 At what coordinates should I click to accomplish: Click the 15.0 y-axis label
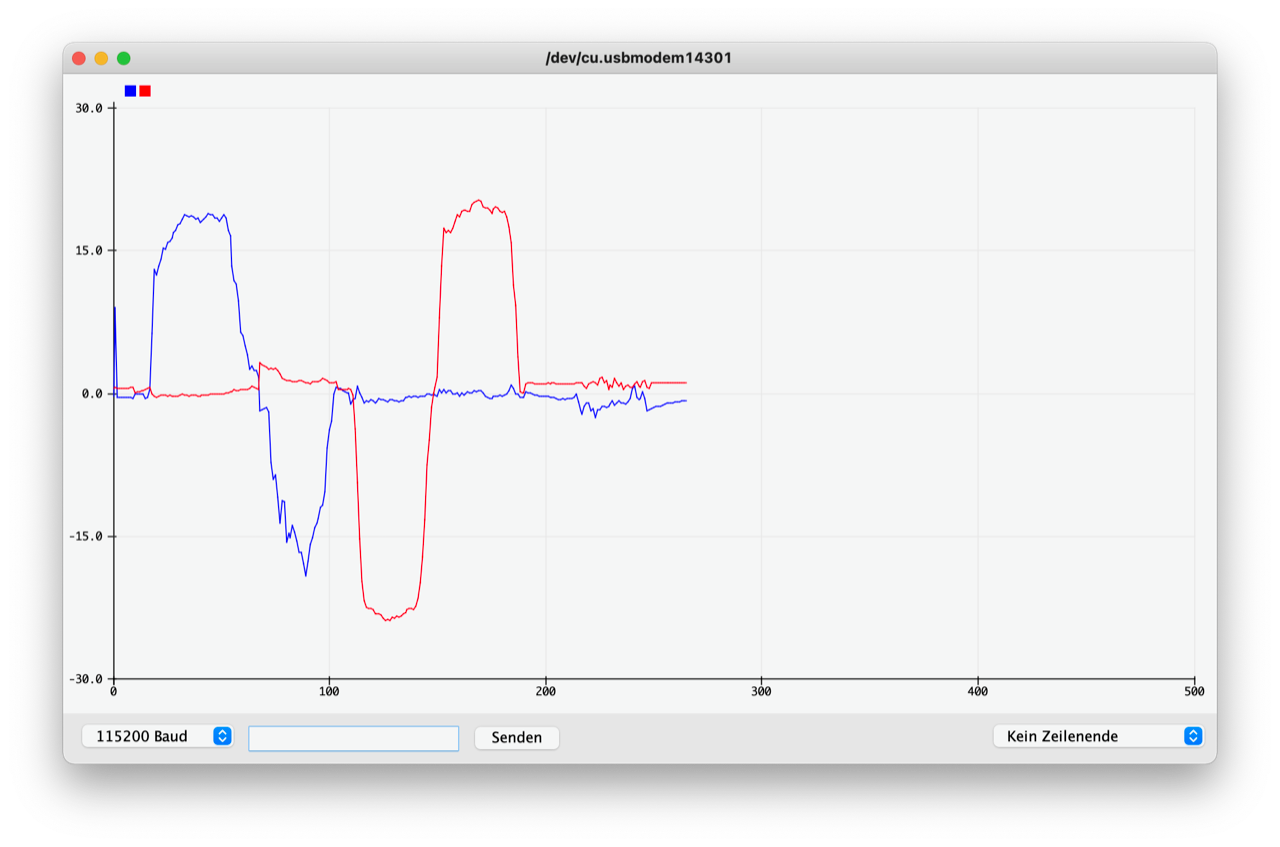click(x=90, y=251)
